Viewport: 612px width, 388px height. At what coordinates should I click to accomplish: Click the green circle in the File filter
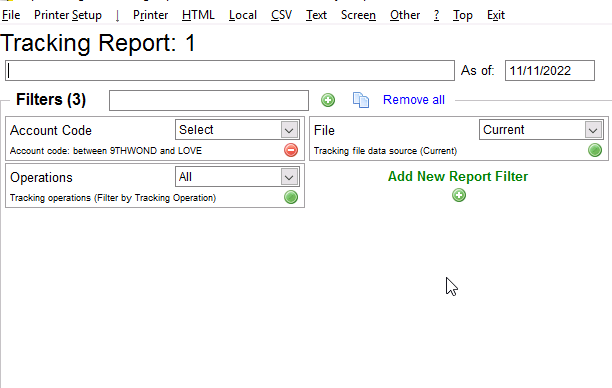pos(595,150)
